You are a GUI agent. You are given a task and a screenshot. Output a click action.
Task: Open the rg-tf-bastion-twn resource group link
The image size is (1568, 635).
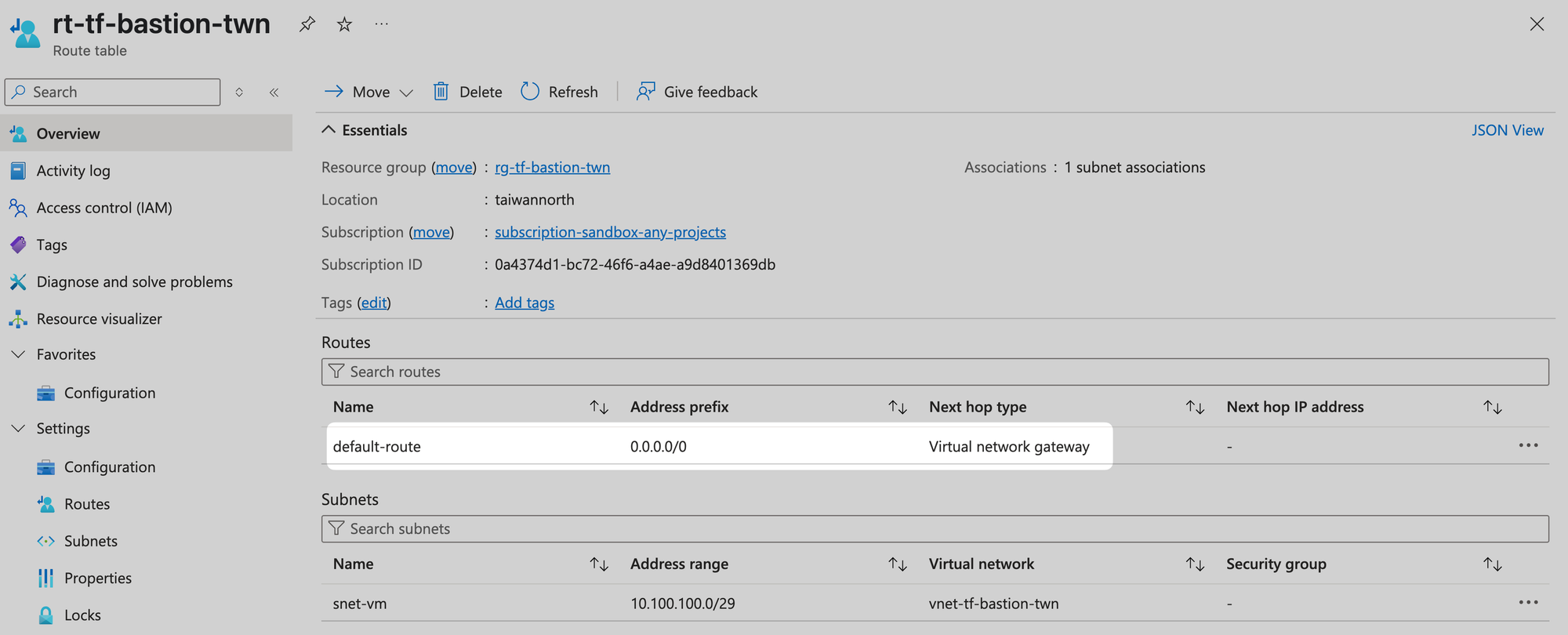(x=552, y=168)
